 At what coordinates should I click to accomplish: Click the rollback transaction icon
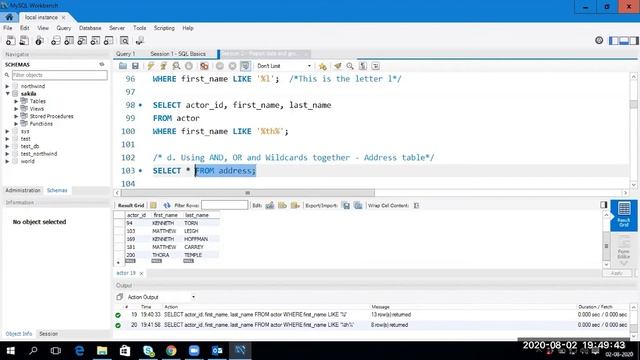click(232, 66)
